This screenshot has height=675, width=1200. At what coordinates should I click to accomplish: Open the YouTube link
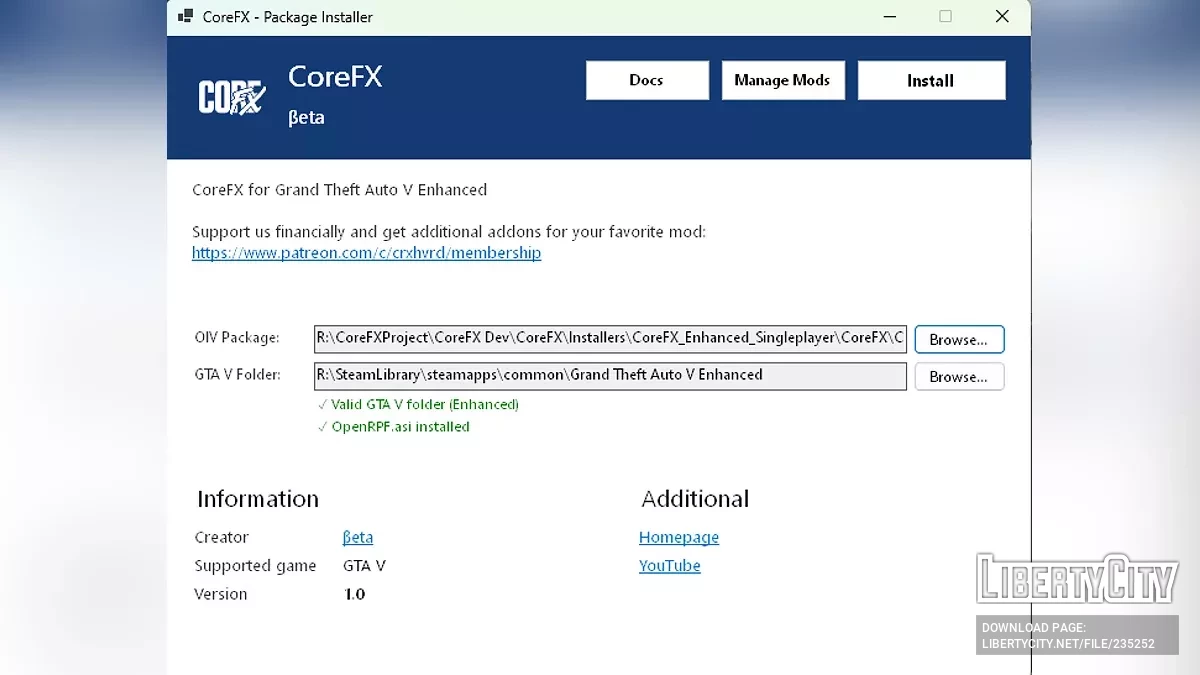click(x=669, y=565)
